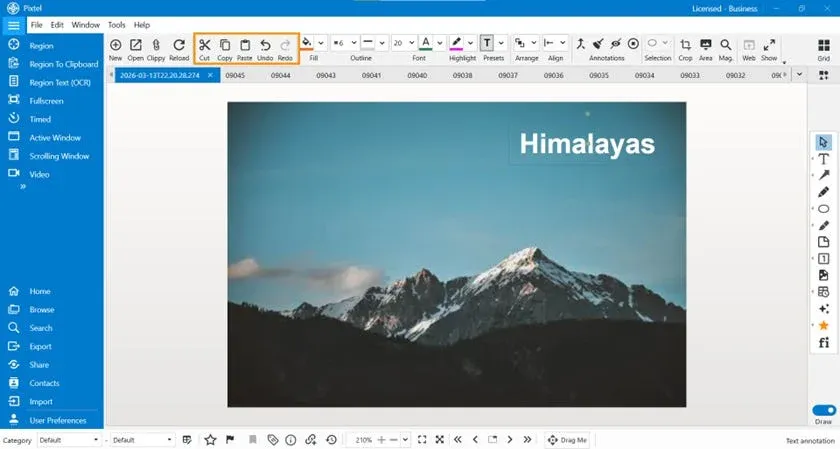The width and height of the screenshot is (840, 449).
Task: Click the broom clear annotations icon
Action: tap(598, 43)
